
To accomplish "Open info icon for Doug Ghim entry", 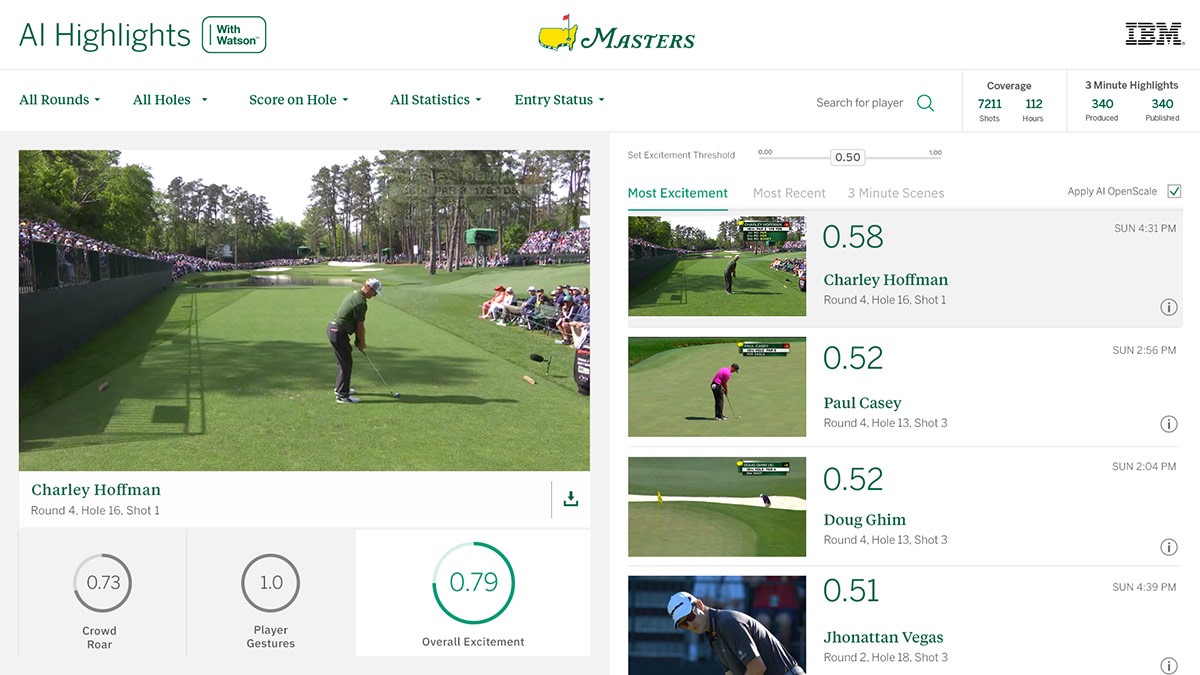I will (x=1168, y=547).
